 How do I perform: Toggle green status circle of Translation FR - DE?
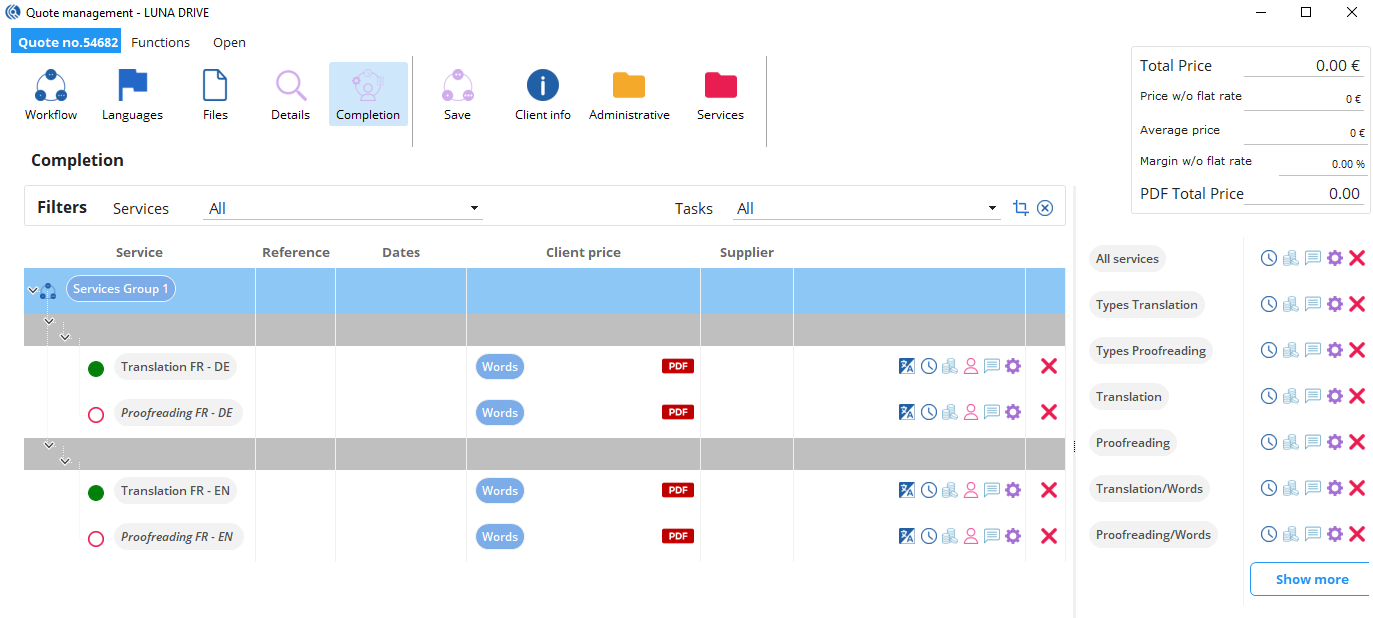[x=96, y=369]
